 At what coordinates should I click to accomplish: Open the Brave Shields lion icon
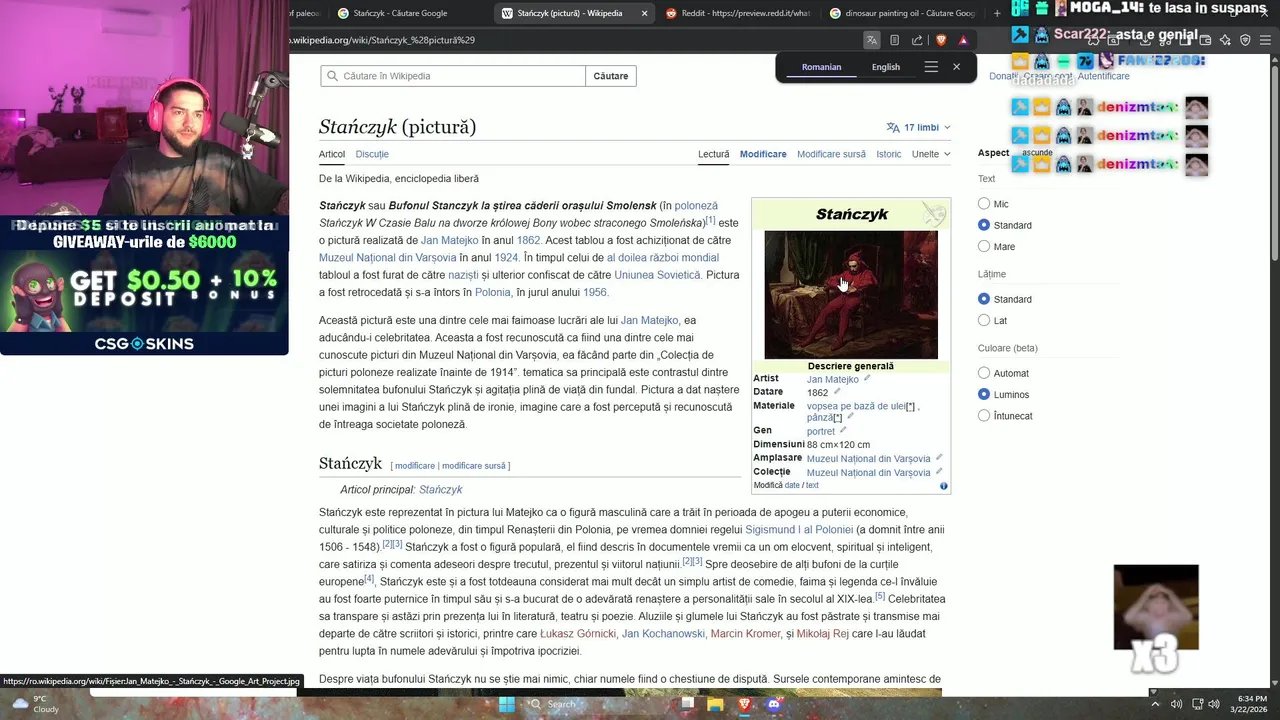click(x=941, y=40)
